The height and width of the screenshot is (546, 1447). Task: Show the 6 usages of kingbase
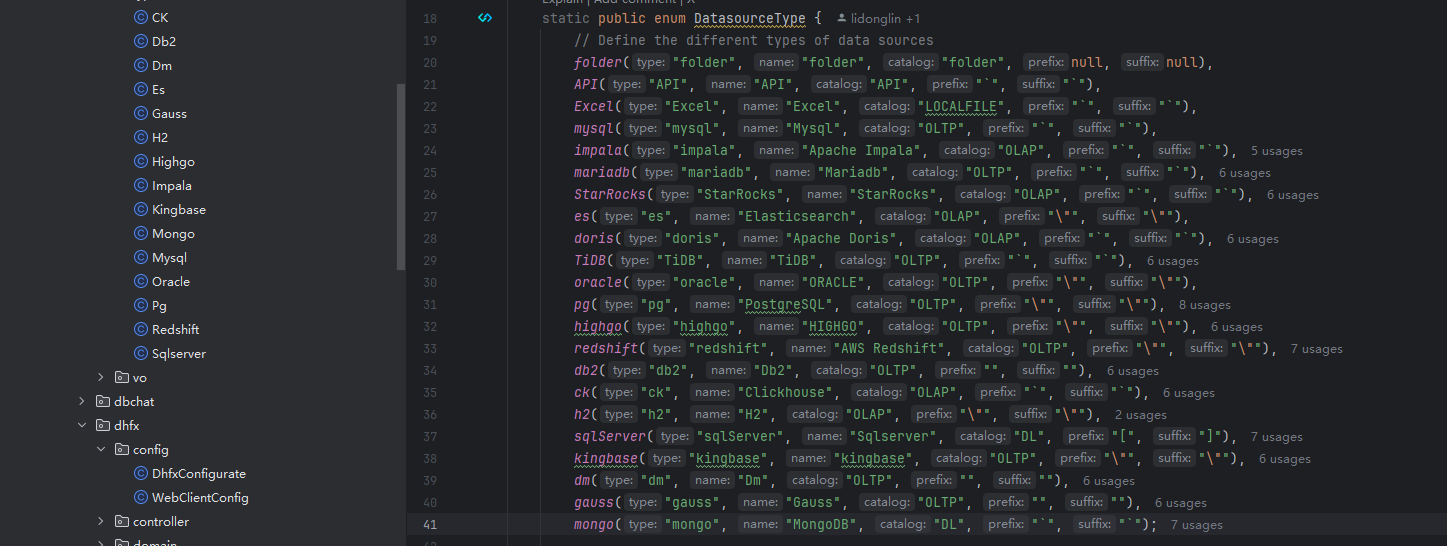pyautogui.click(x=1285, y=459)
